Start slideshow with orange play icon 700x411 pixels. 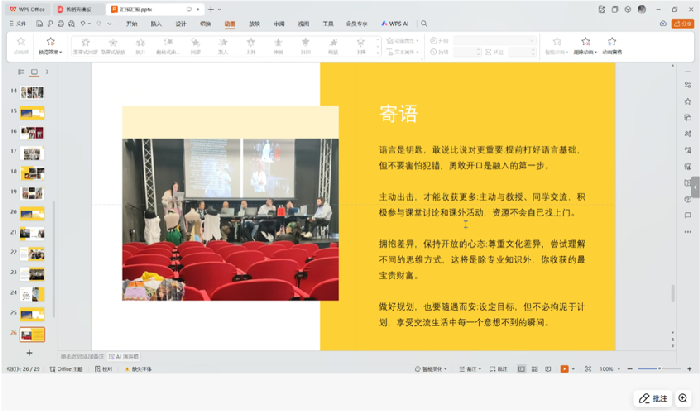point(565,369)
